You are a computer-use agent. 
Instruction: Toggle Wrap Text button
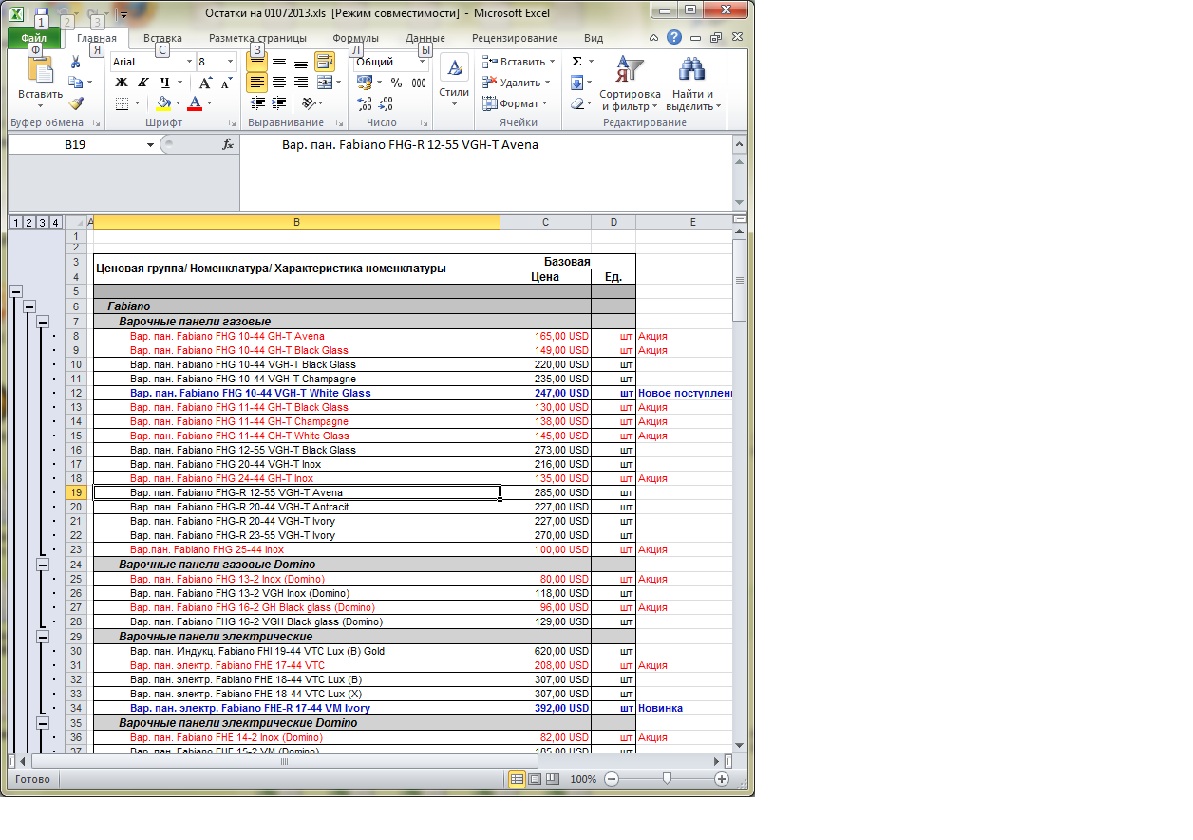point(325,62)
